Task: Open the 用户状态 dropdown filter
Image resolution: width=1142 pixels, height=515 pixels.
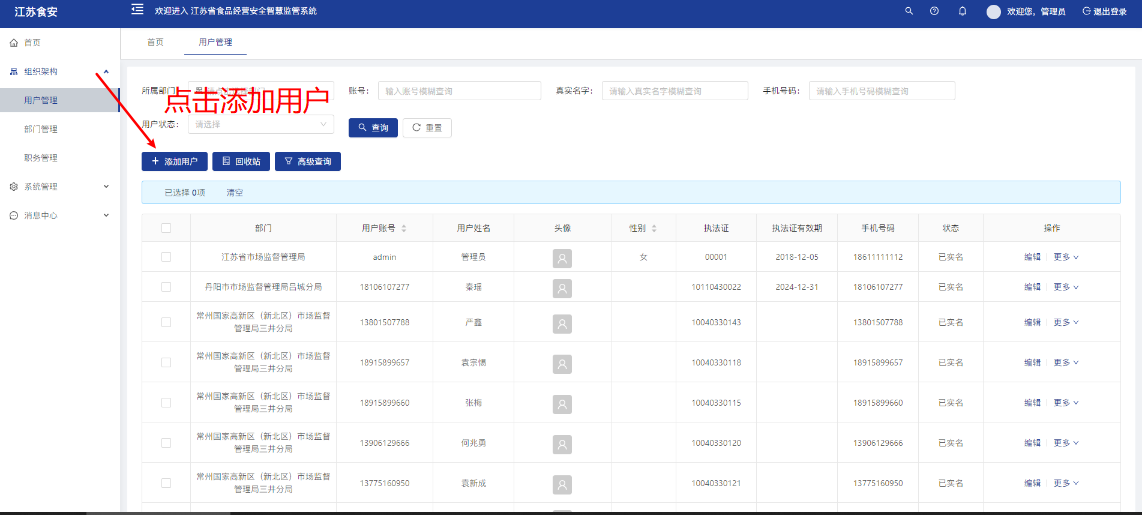Action: (x=261, y=125)
